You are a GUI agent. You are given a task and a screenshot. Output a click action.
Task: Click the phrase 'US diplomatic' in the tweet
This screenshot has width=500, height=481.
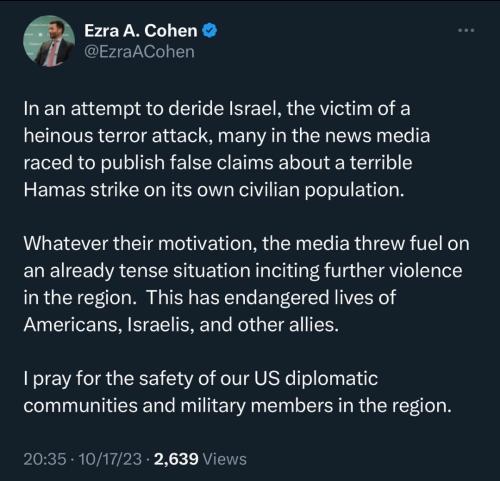point(316,379)
